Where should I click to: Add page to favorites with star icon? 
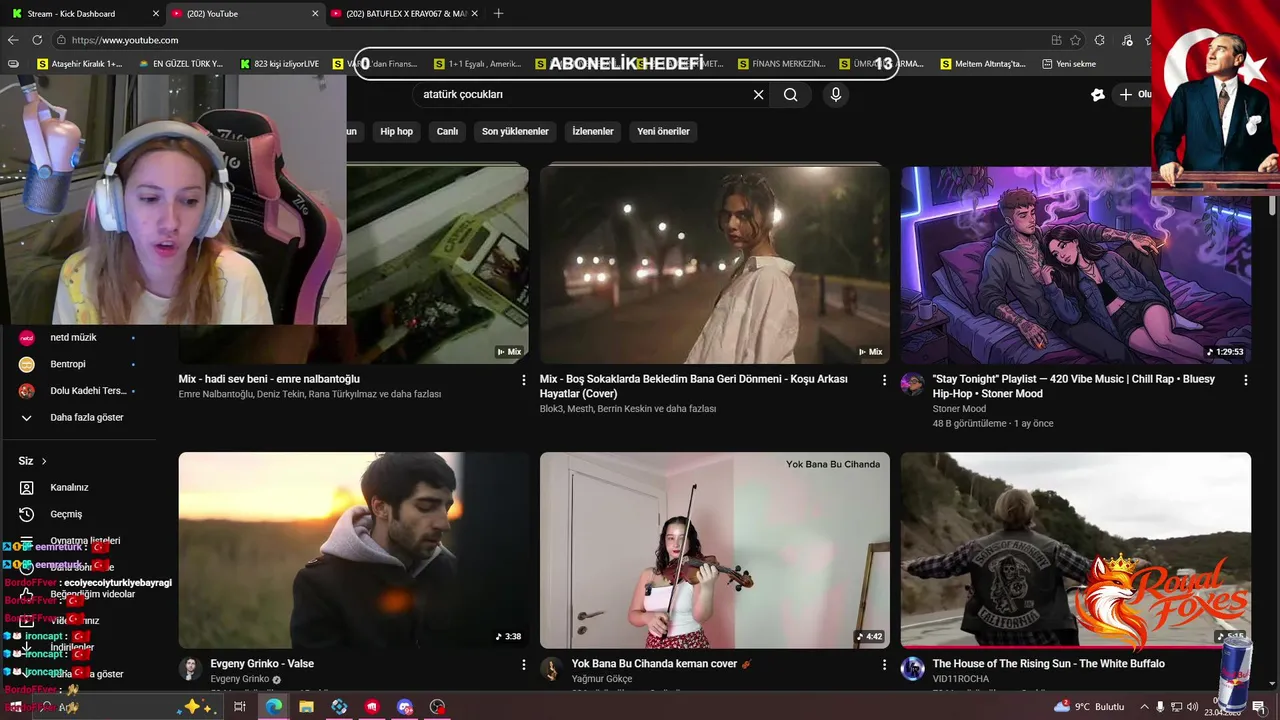[1075, 40]
